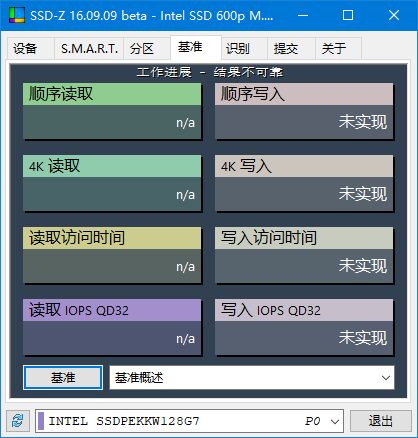
Task: Click the 退出 button
Action: pos(381,421)
